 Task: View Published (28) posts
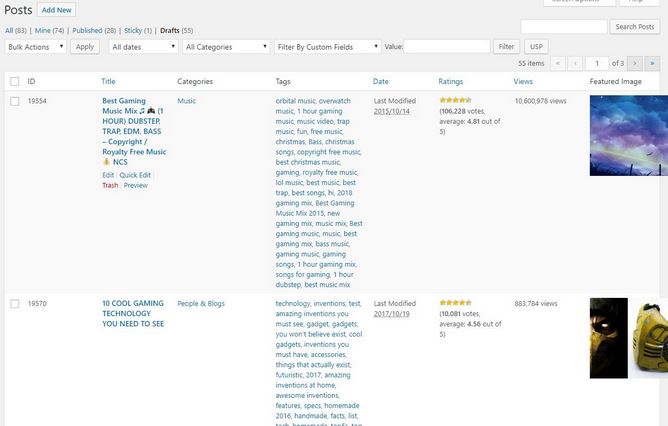point(94,31)
